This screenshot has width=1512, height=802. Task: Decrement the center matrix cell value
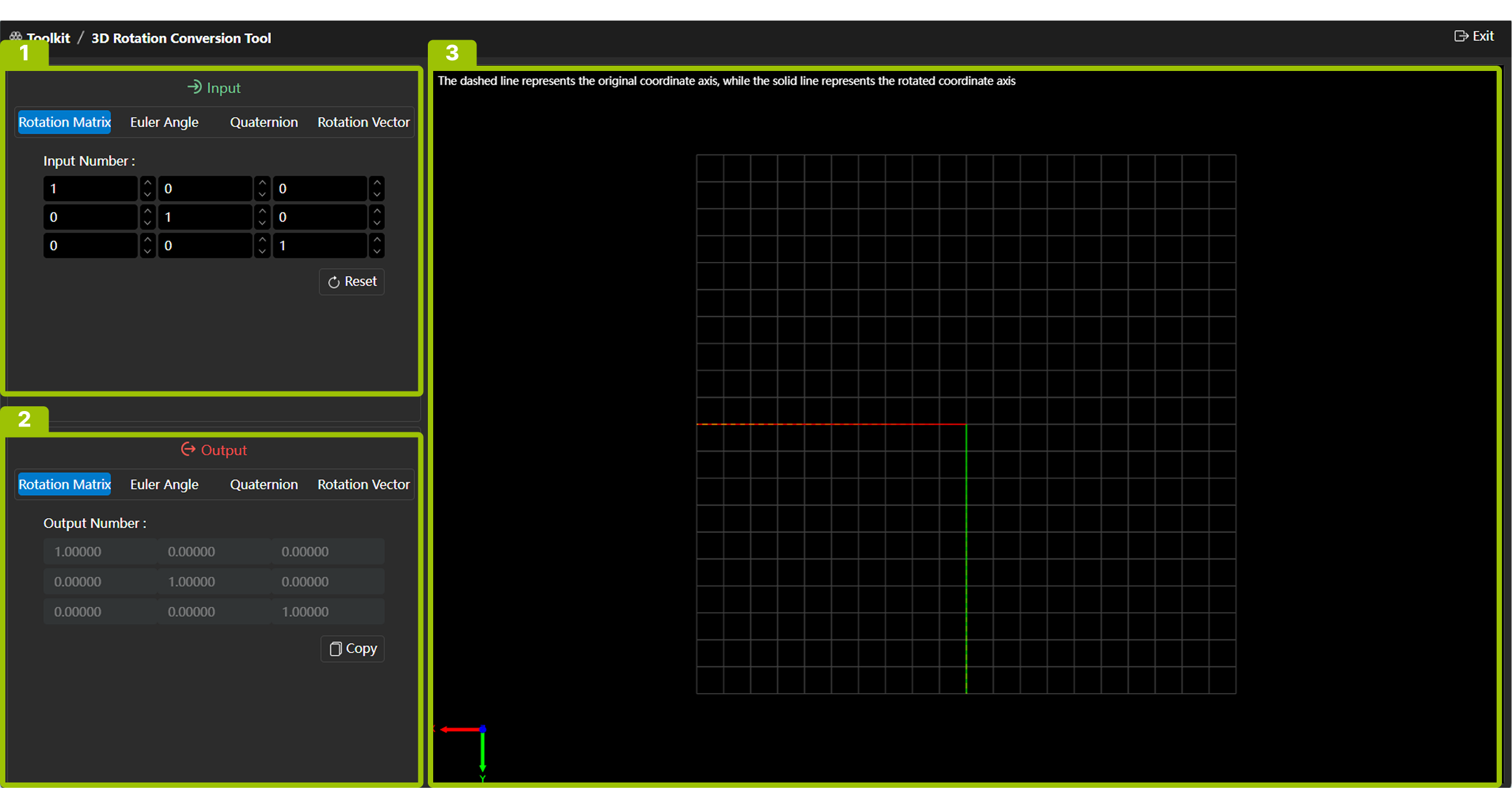click(x=262, y=224)
